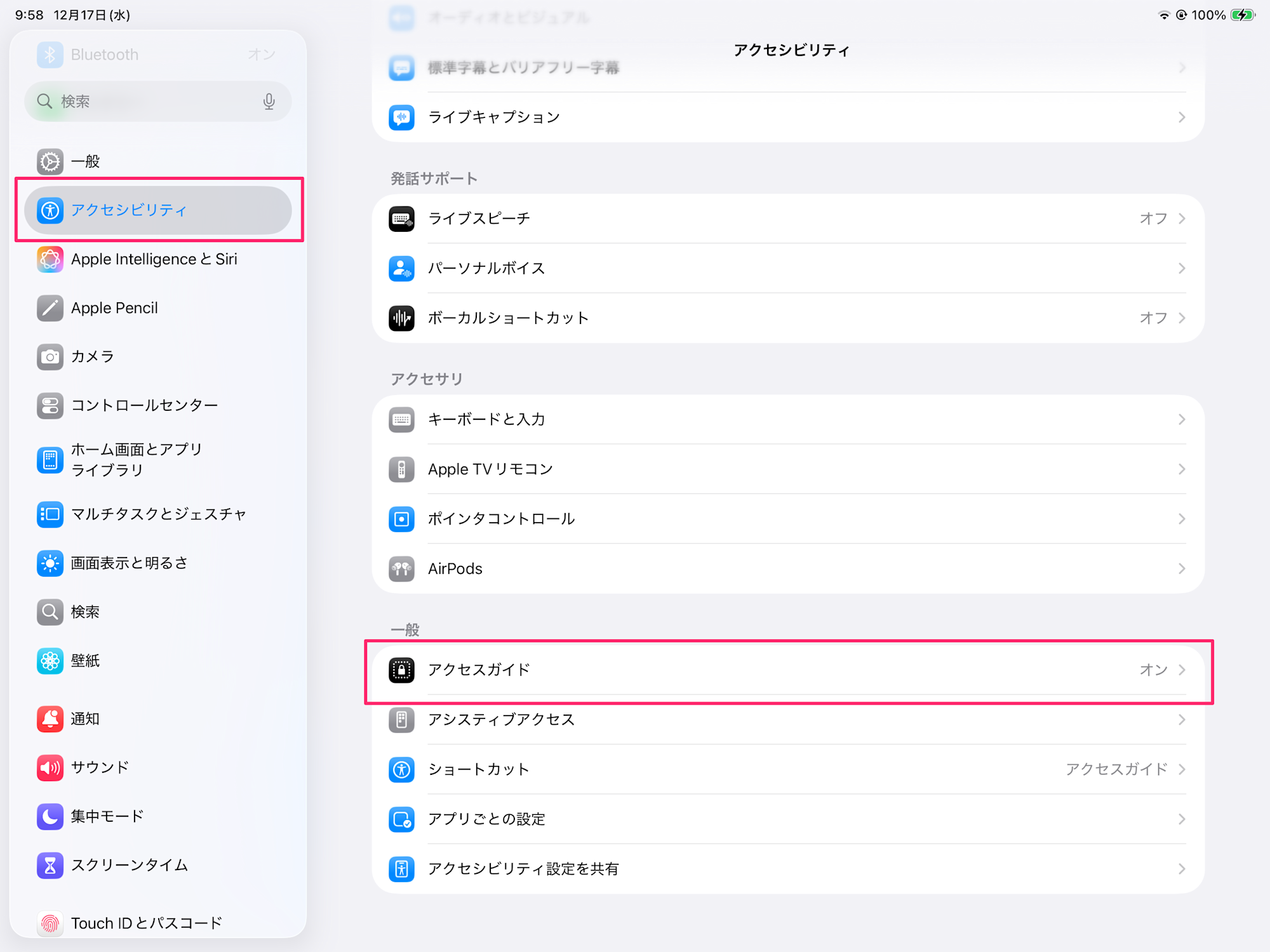Open Apple Pencil settings
This screenshot has height=952, width=1270.
click(114, 308)
